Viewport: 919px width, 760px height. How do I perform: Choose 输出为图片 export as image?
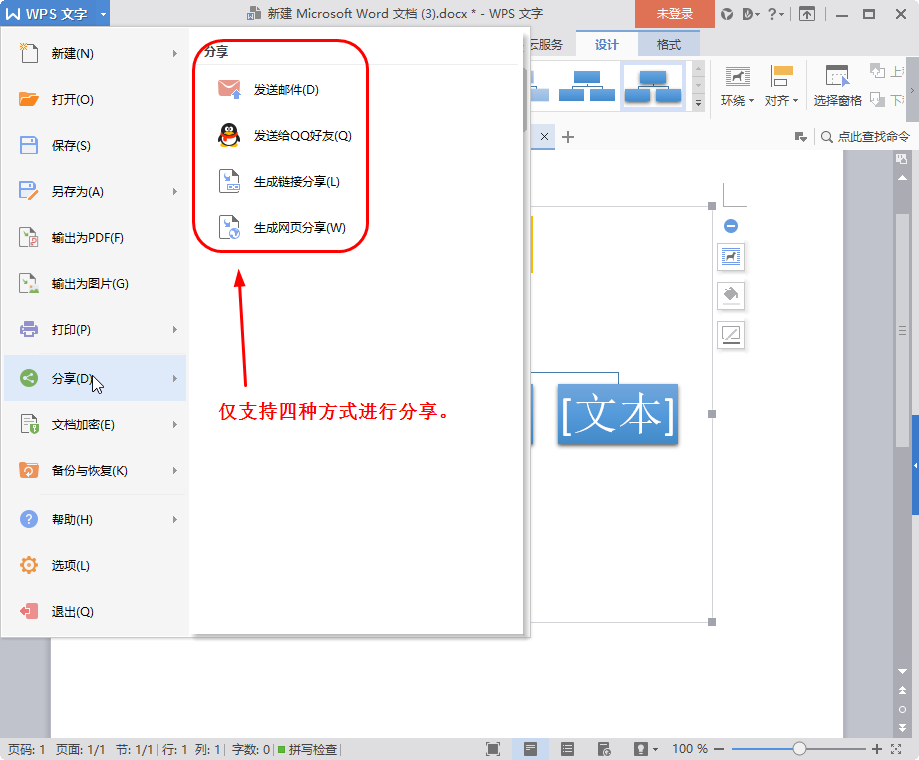tap(95, 284)
